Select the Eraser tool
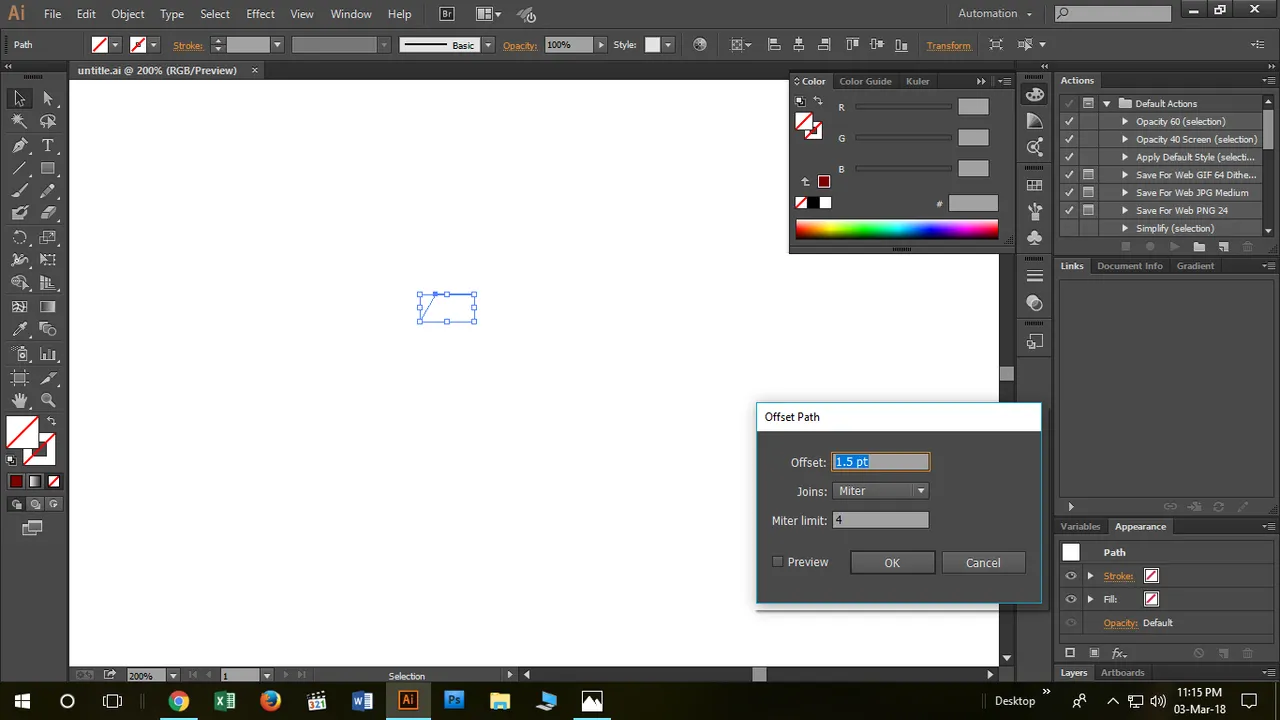The image size is (1280, 720). click(x=47, y=213)
